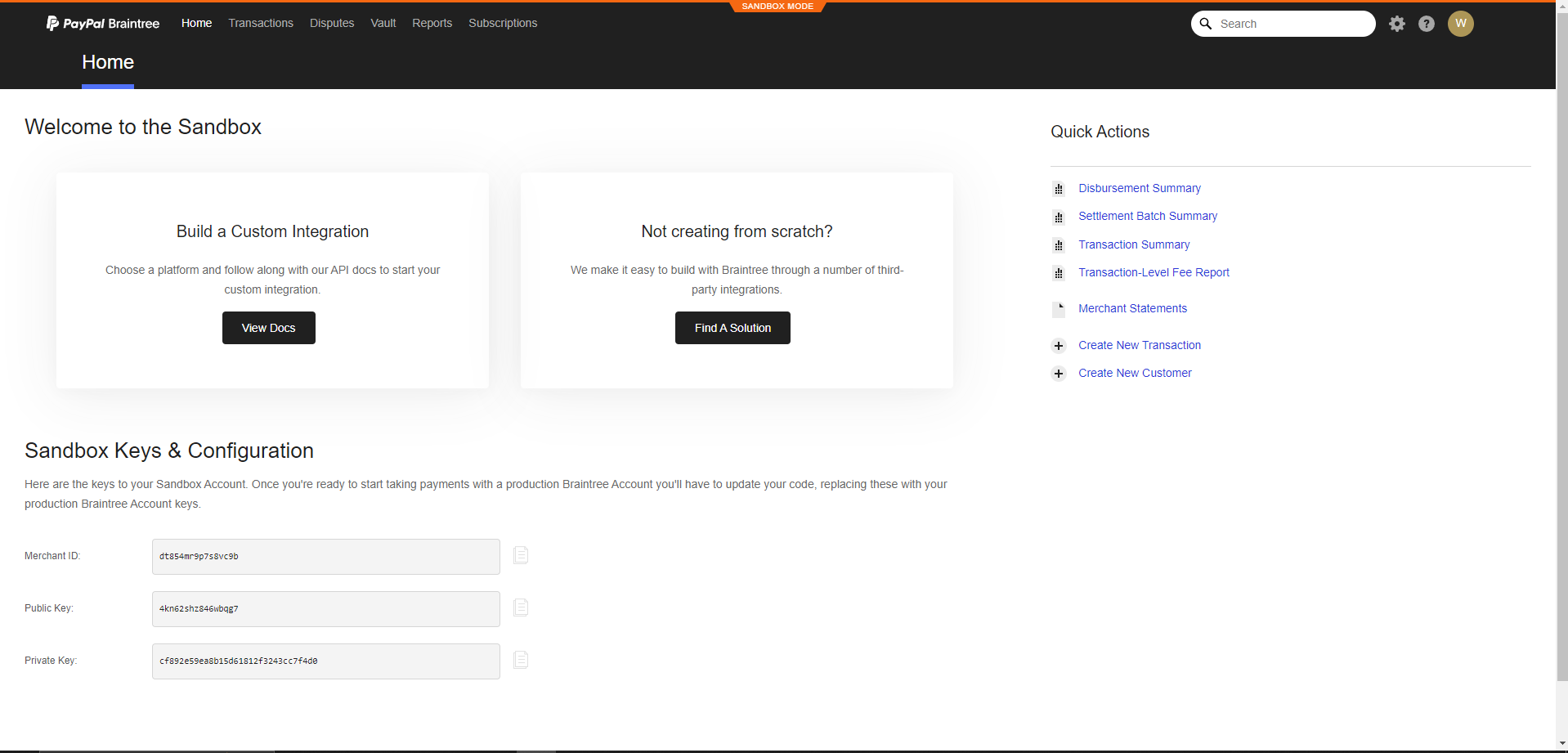Navigate to the Vault section

click(383, 23)
